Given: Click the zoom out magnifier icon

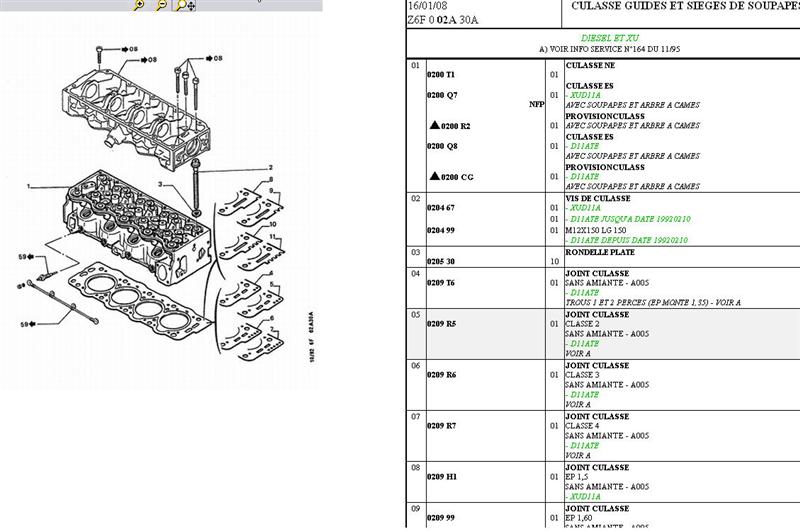Looking at the screenshot, I should 161,5.
